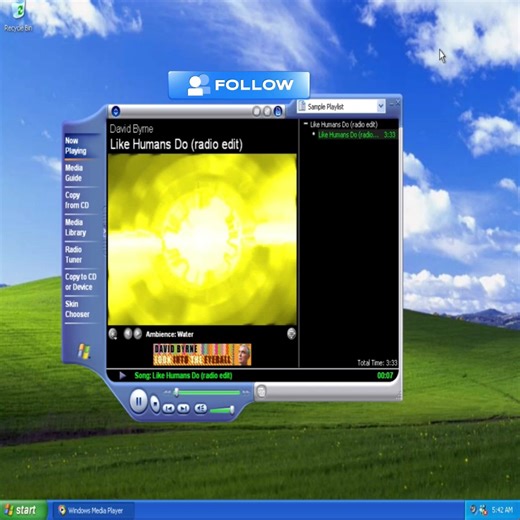
Task: Collapse the Like Humans Do playlist group
Action: coord(305,124)
